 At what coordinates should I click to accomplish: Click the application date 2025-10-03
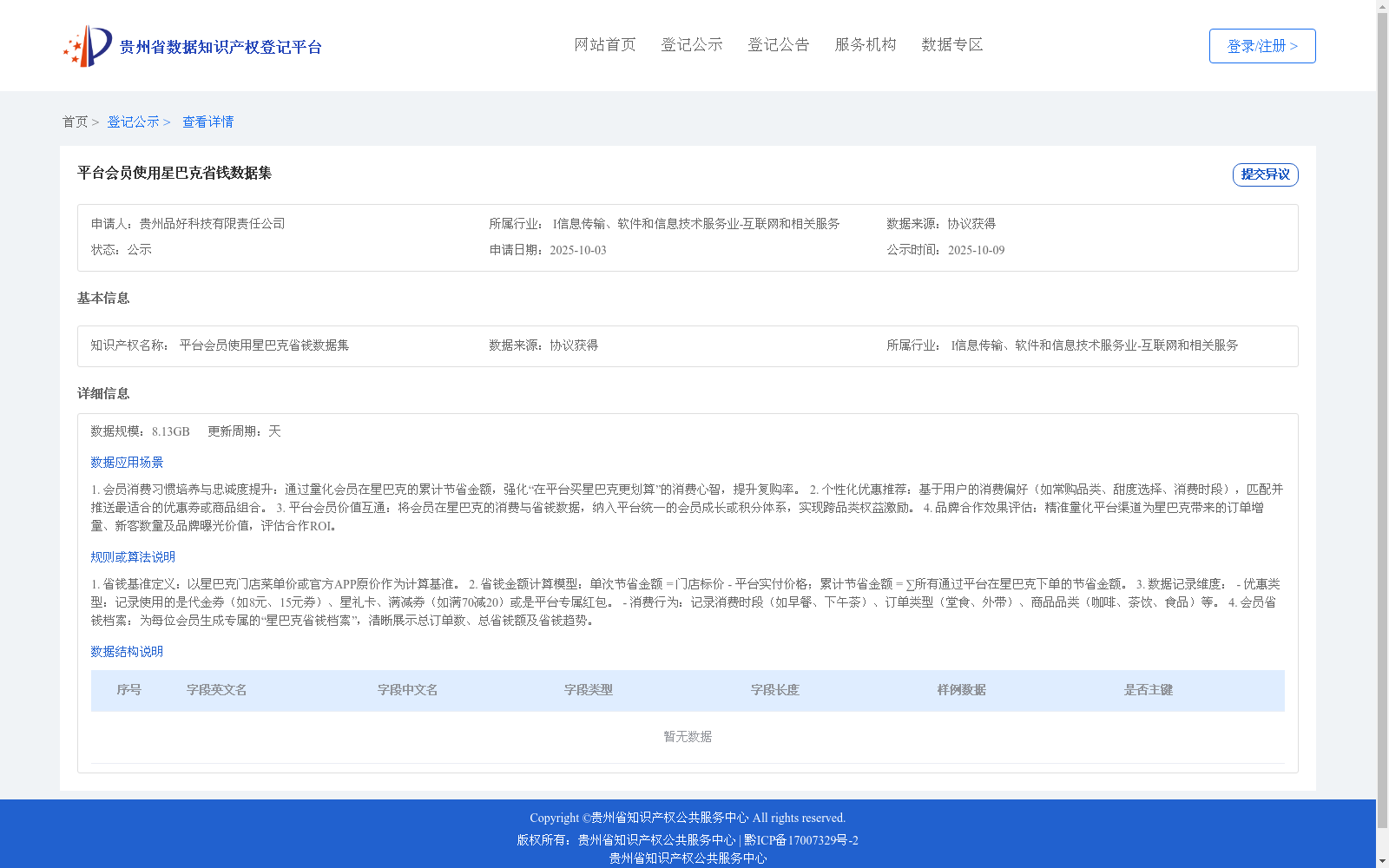(x=578, y=250)
